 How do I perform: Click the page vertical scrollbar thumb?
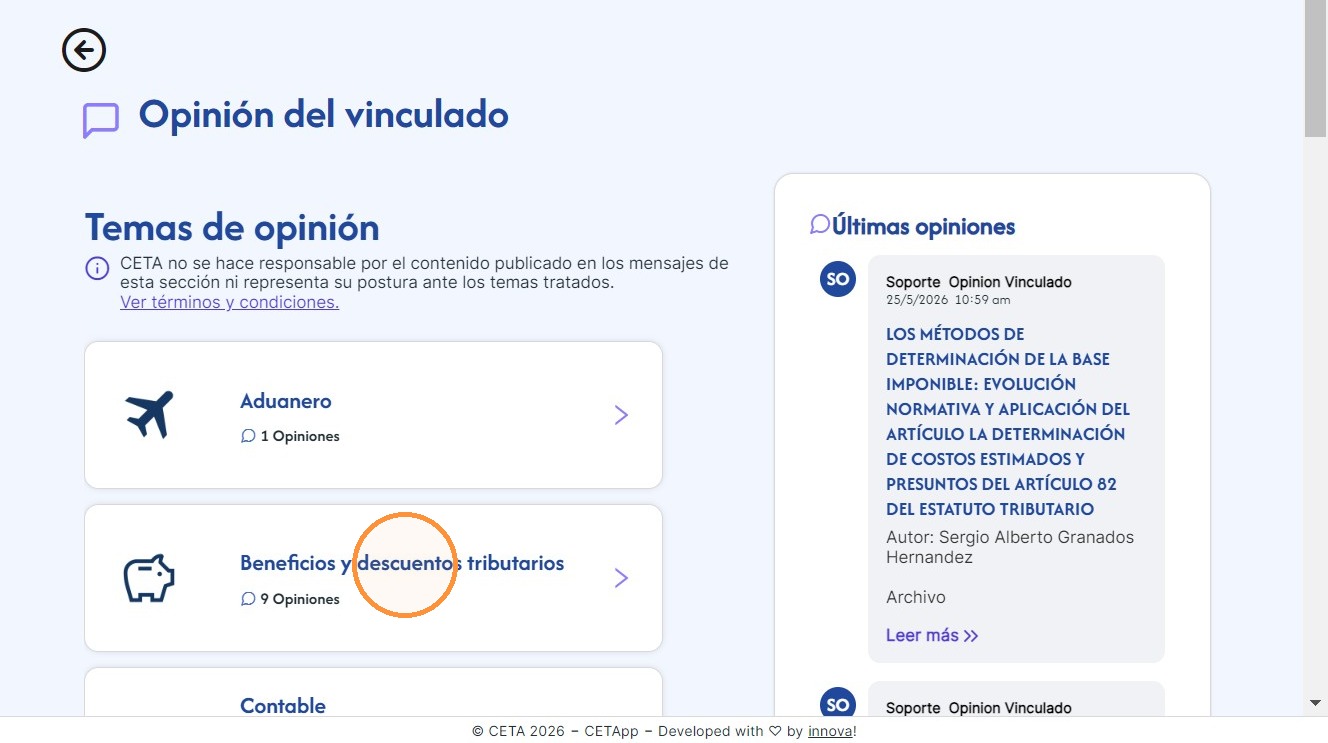click(1315, 68)
